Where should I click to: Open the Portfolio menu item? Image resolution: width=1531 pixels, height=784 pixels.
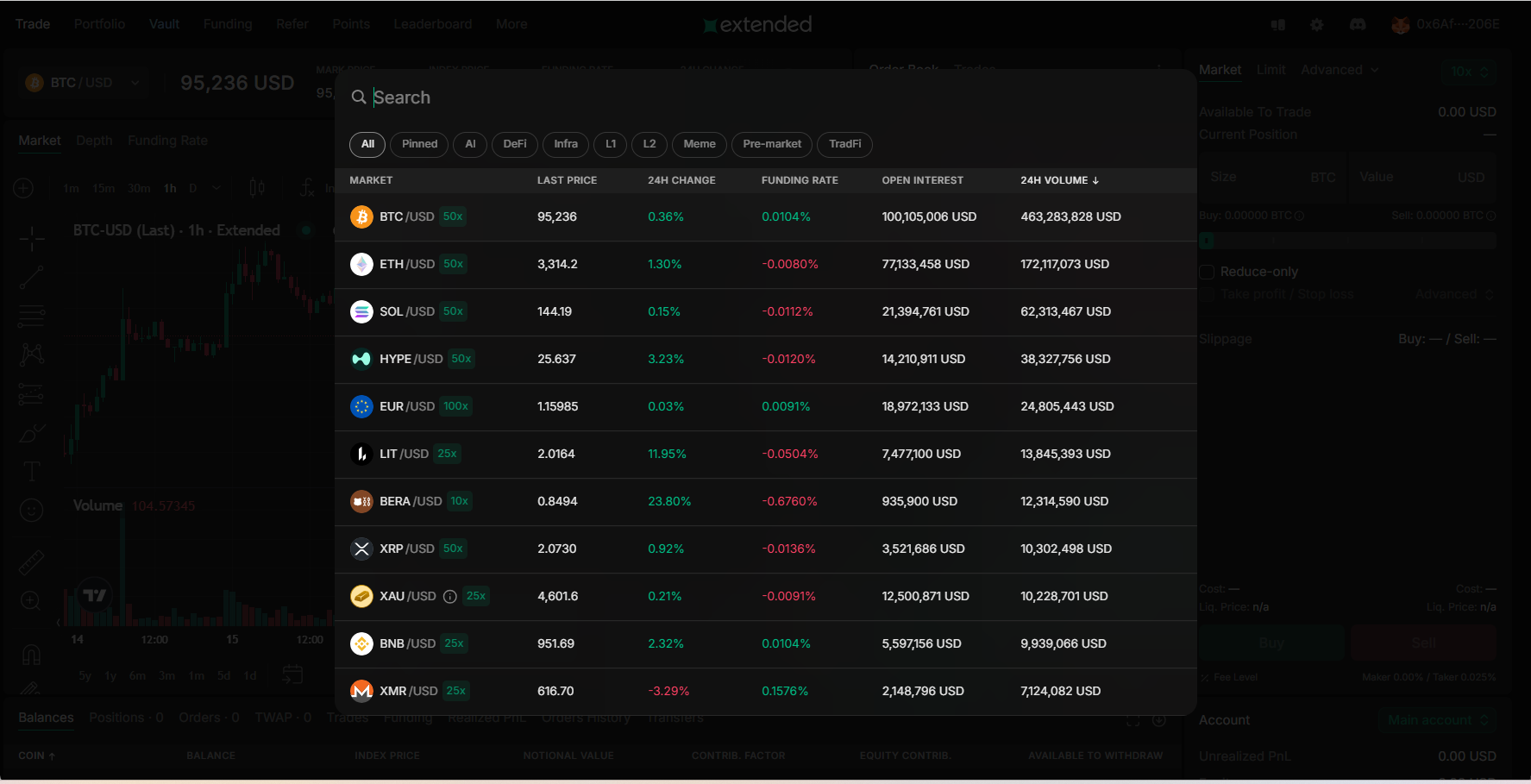point(99,24)
